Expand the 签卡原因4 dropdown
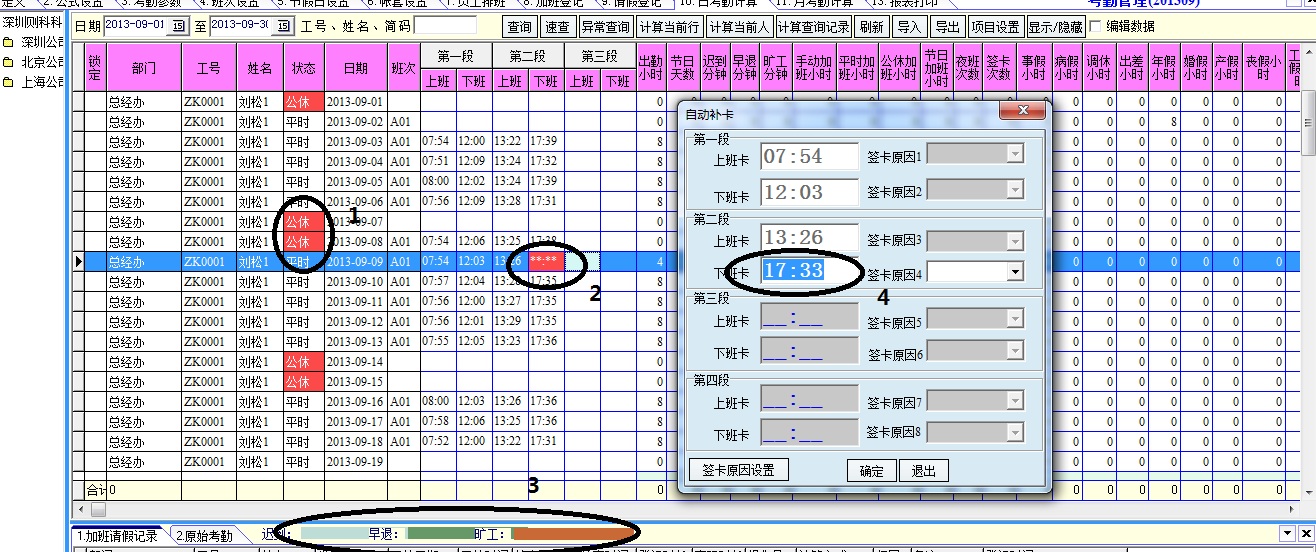The width and height of the screenshot is (1316, 552). 1015,271
